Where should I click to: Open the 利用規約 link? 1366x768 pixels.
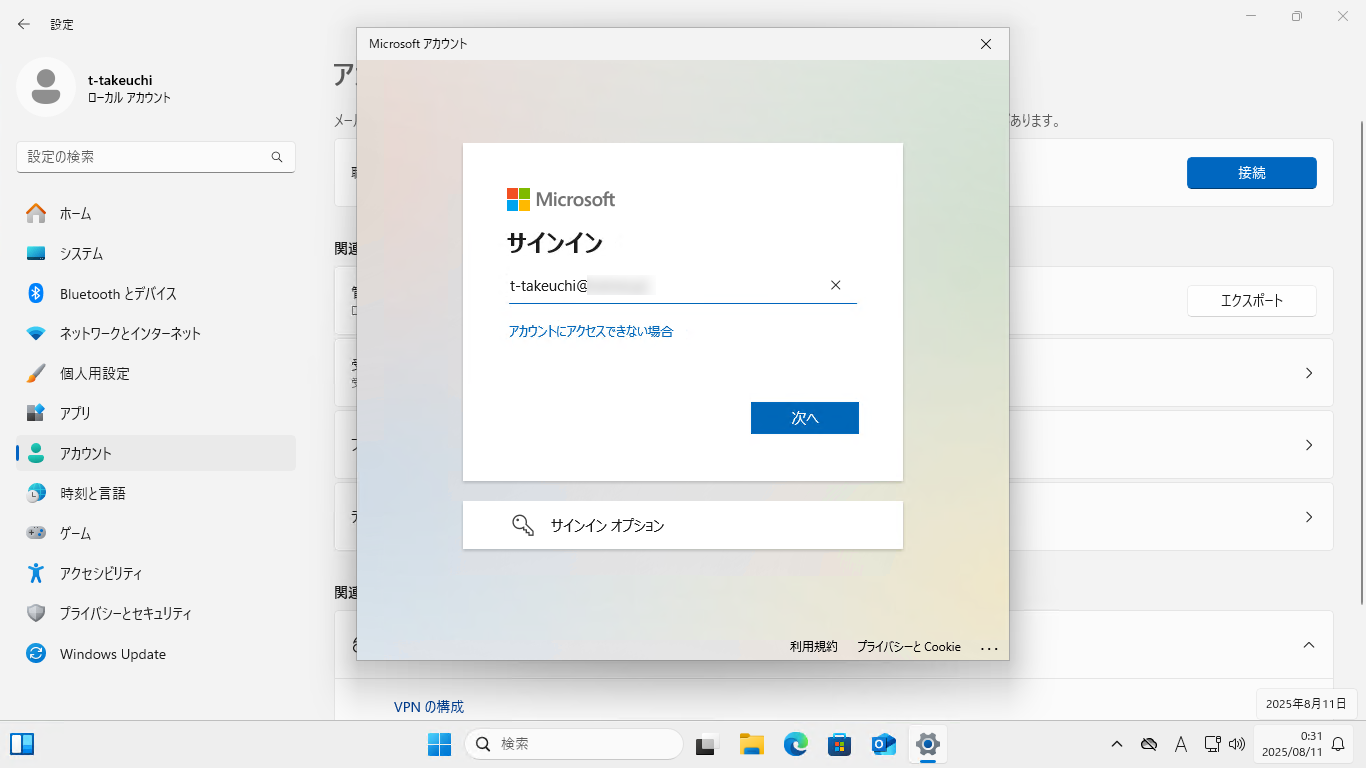point(814,647)
